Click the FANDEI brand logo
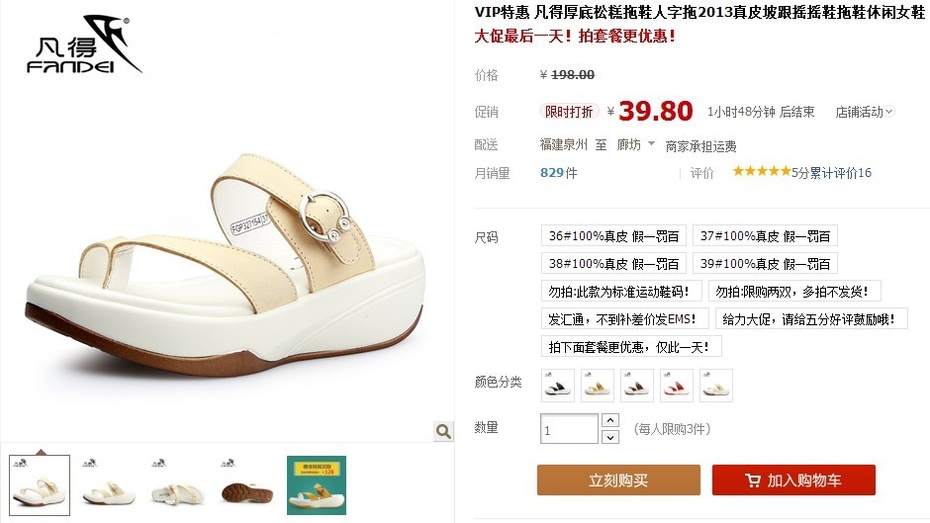The width and height of the screenshot is (930, 523). 84,45
